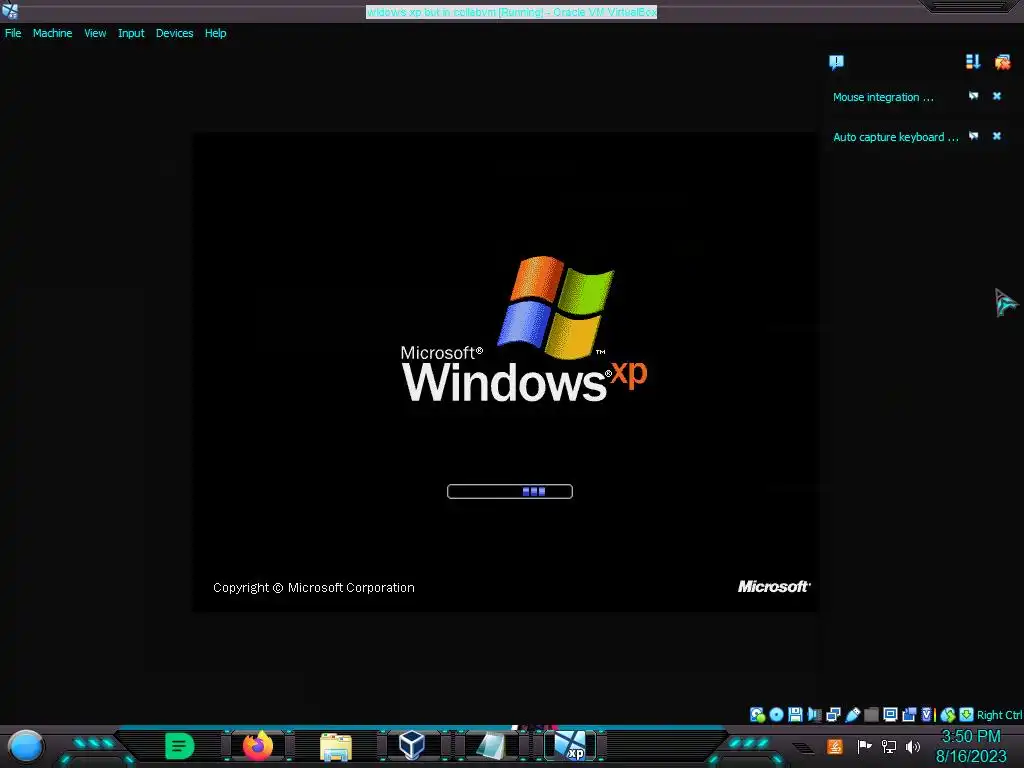The height and width of the screenshot is (768, 1024).
Task: Open the Devices menu
Action: coord(174,33)
